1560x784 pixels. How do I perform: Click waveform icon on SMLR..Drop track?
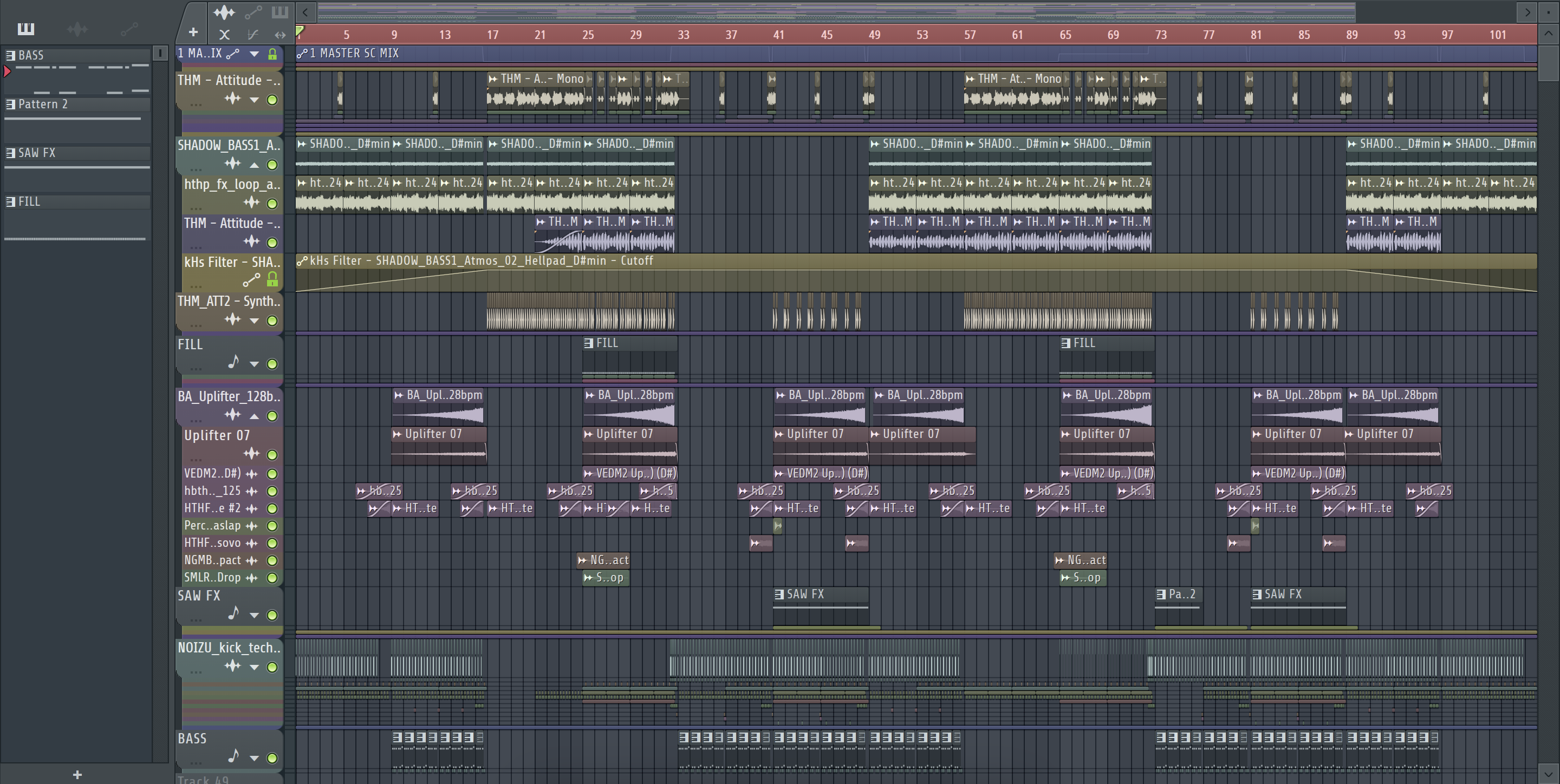click(252, 578)
